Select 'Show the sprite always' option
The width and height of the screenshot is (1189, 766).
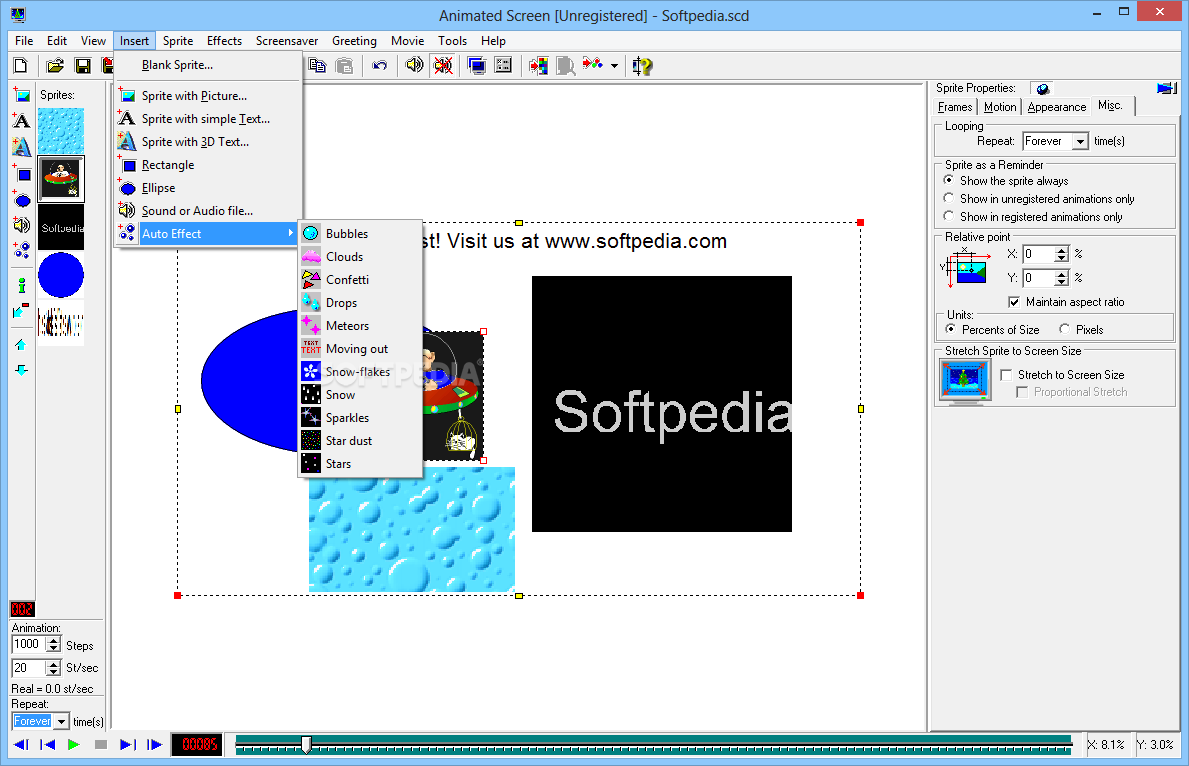(x=1007, y=181)
